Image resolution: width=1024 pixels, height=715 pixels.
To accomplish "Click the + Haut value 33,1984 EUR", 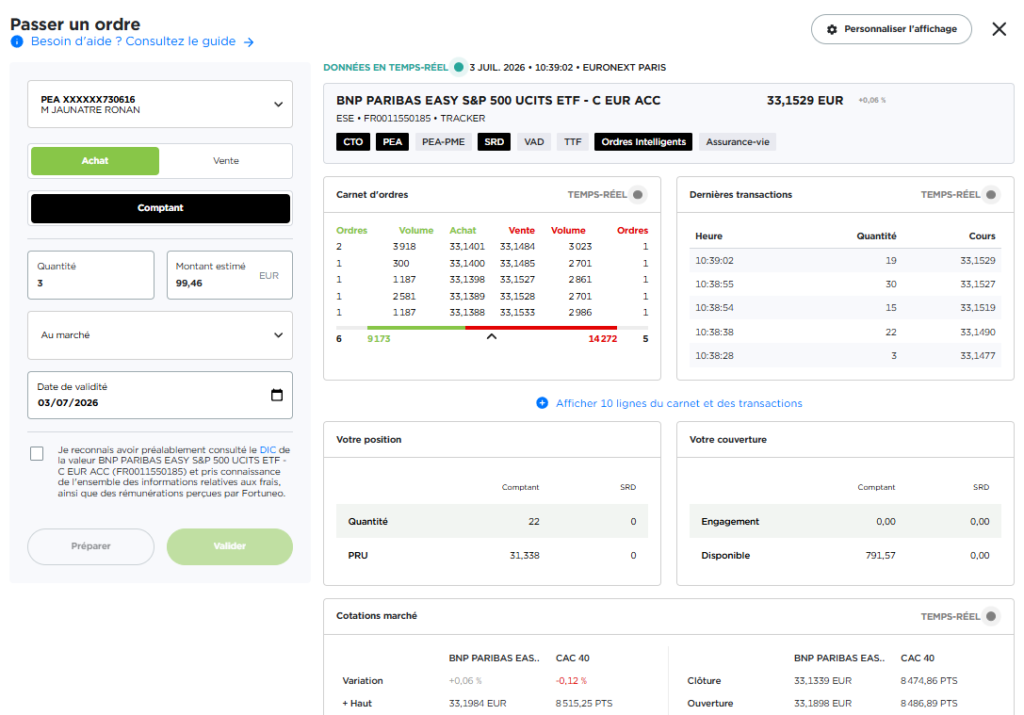I will pyautogui.click(x=477, y=704).
